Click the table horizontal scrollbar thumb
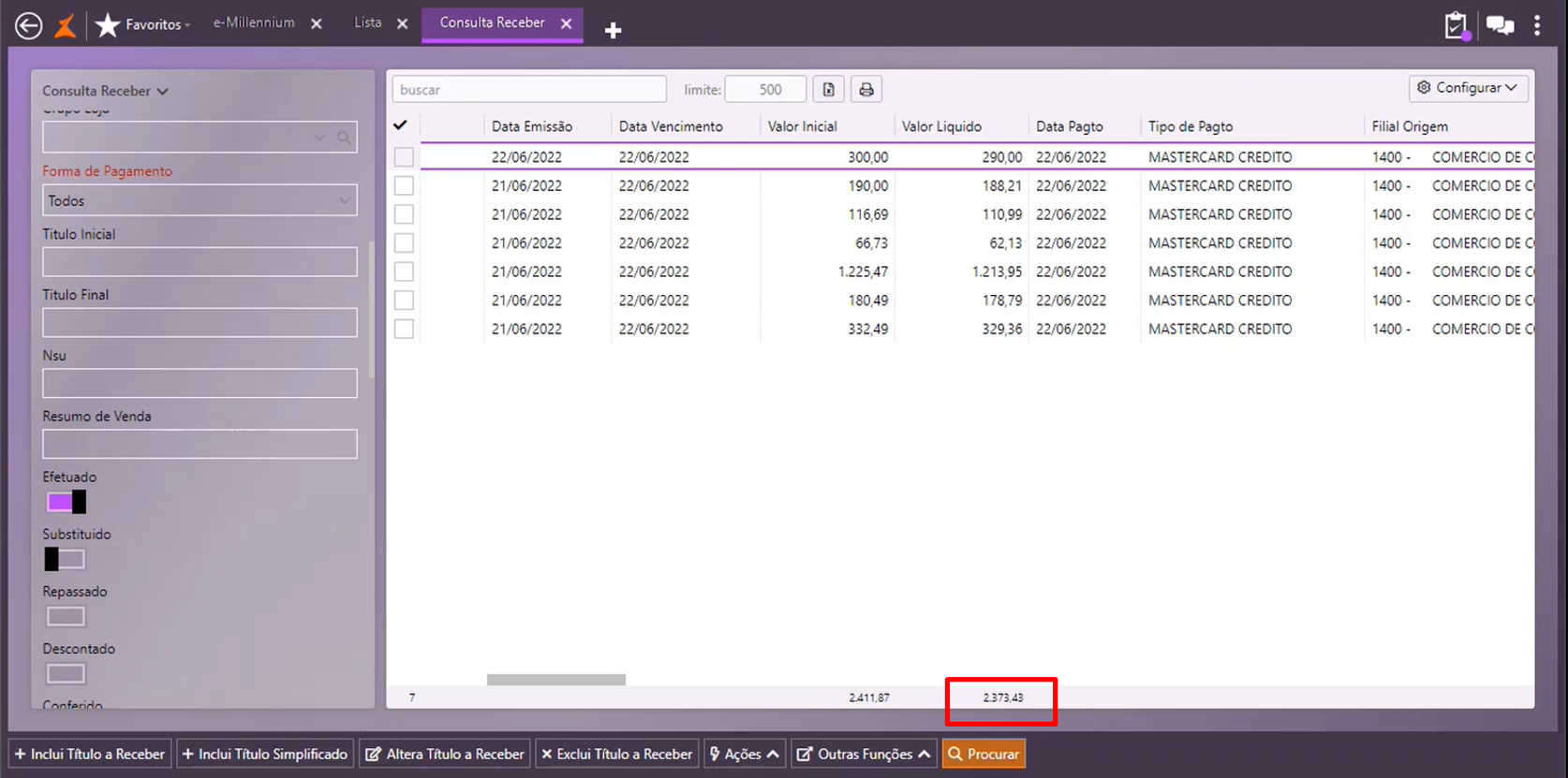The height and width of the screenshot is (778, 1568). 556,680
